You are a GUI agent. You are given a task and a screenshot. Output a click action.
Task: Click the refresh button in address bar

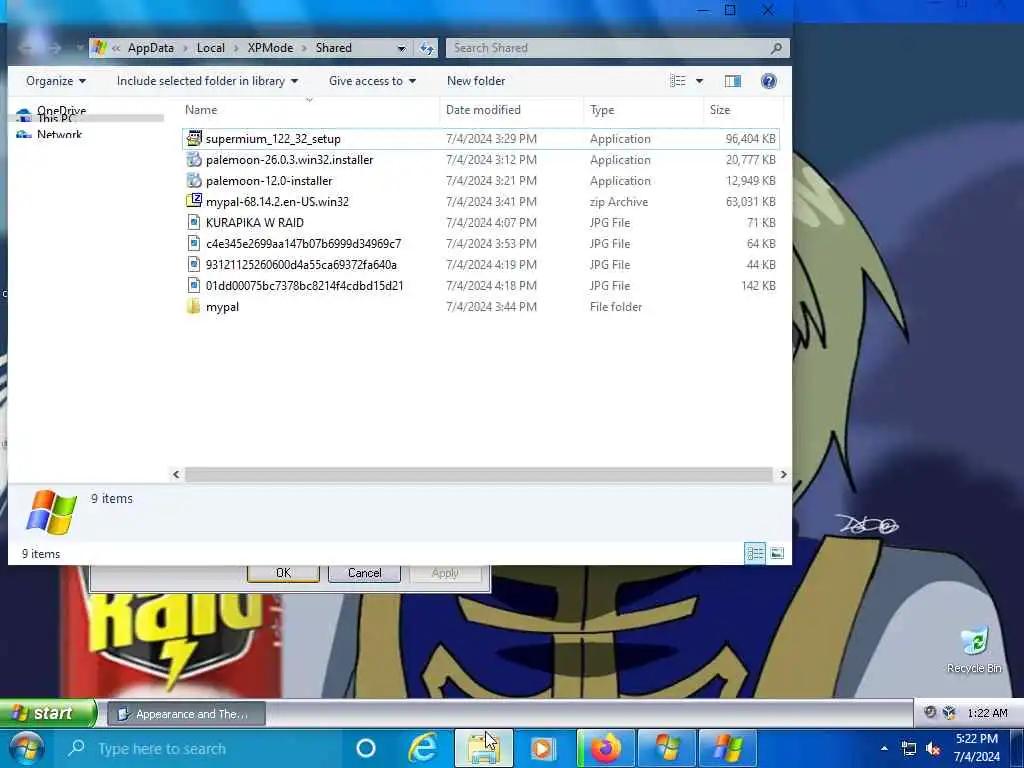(x=426, y=48)
